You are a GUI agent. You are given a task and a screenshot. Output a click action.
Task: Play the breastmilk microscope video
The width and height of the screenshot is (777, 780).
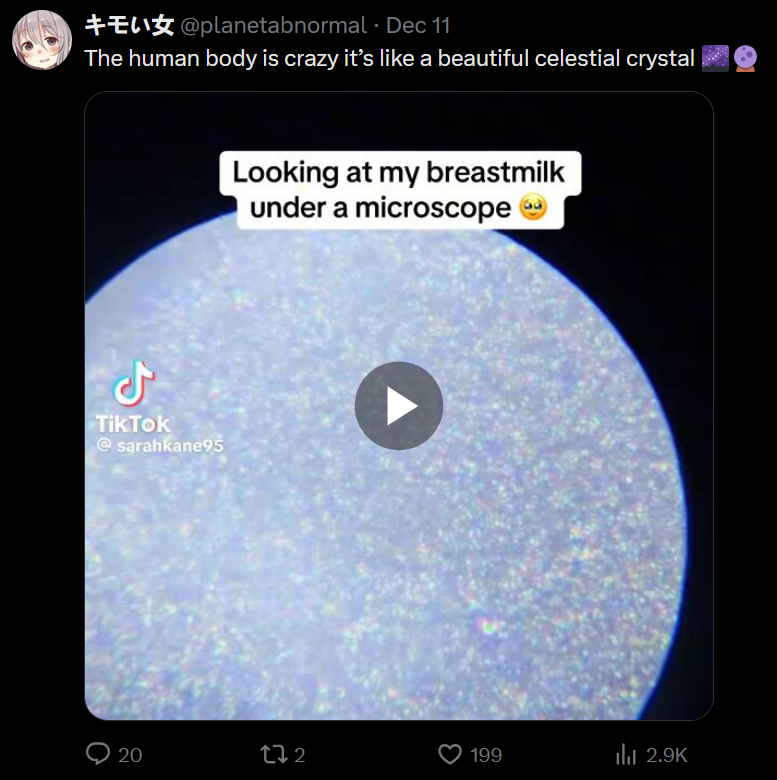398,405
